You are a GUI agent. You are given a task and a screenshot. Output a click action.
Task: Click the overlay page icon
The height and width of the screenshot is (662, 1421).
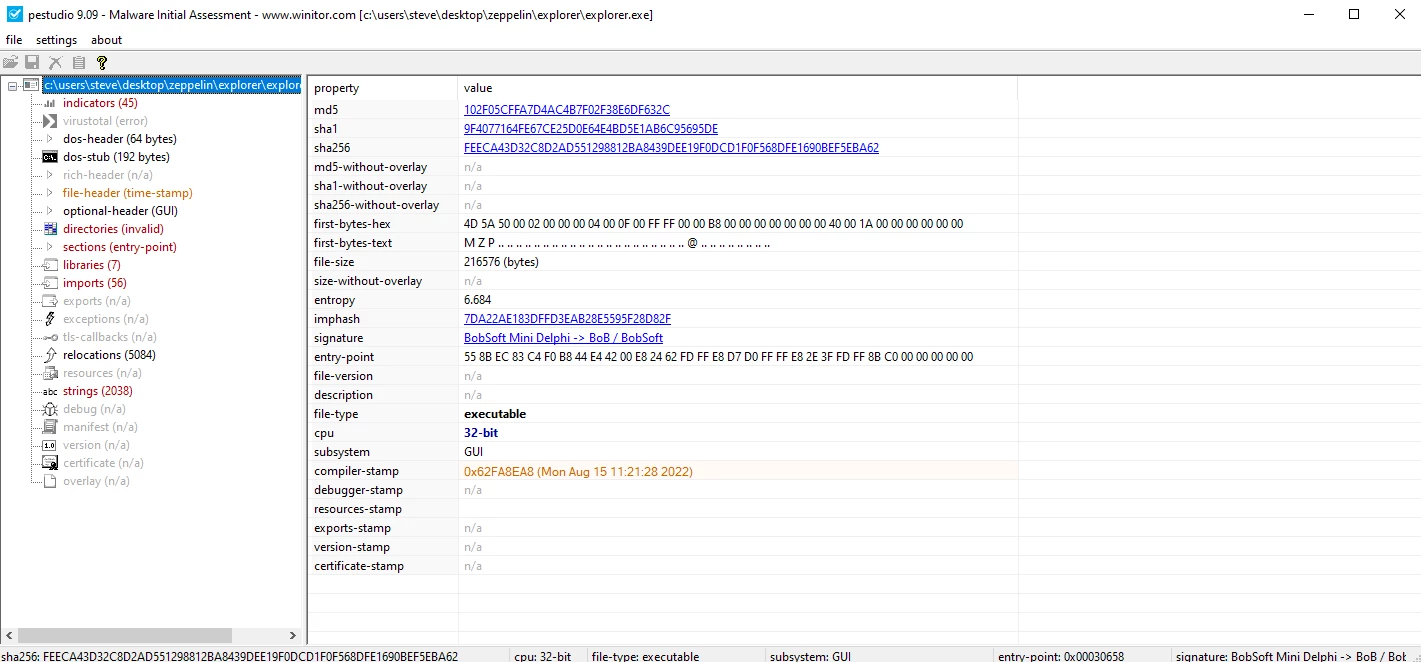coord(50,481)
